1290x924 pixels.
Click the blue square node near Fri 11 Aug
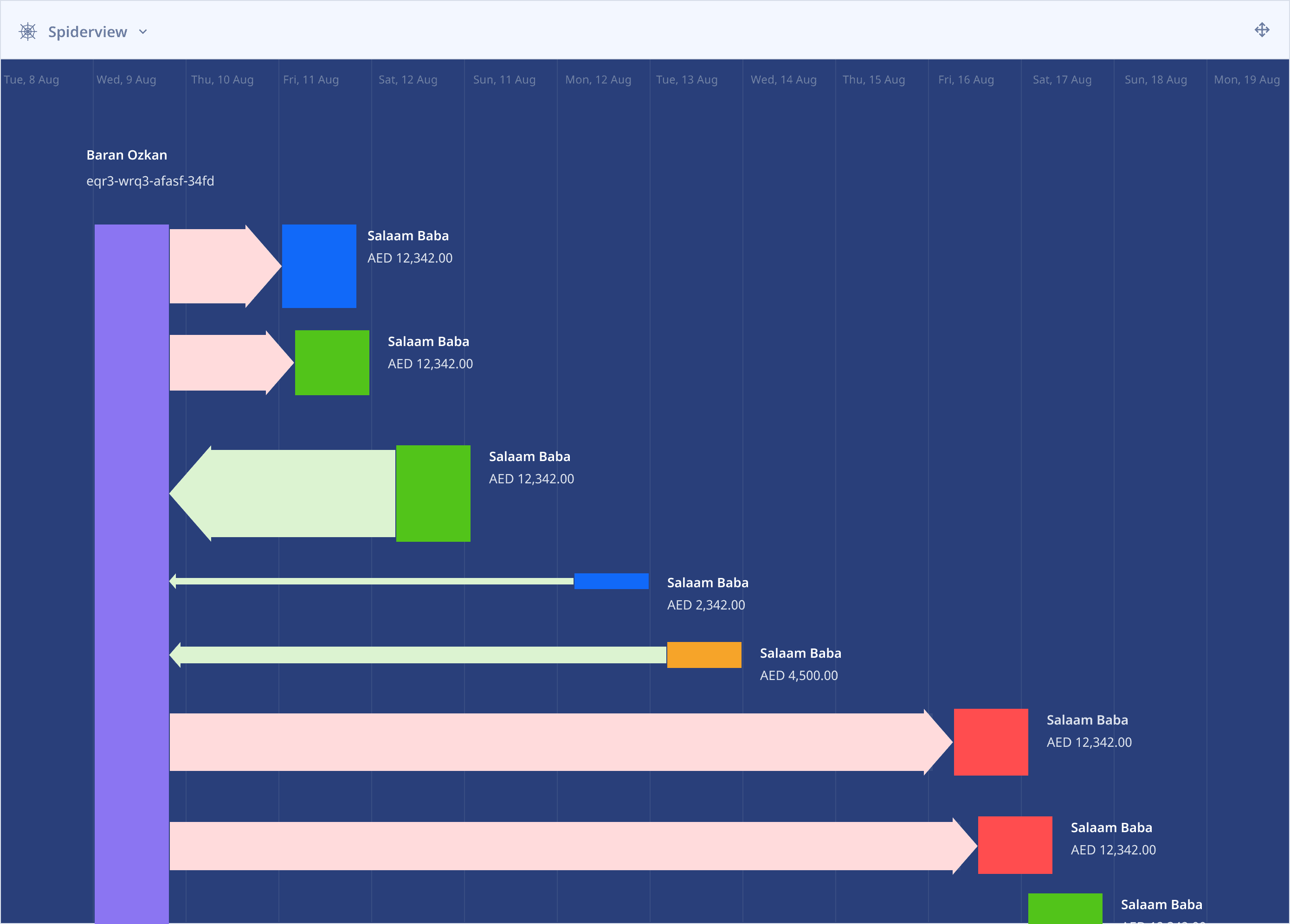[x=319, y=266]
